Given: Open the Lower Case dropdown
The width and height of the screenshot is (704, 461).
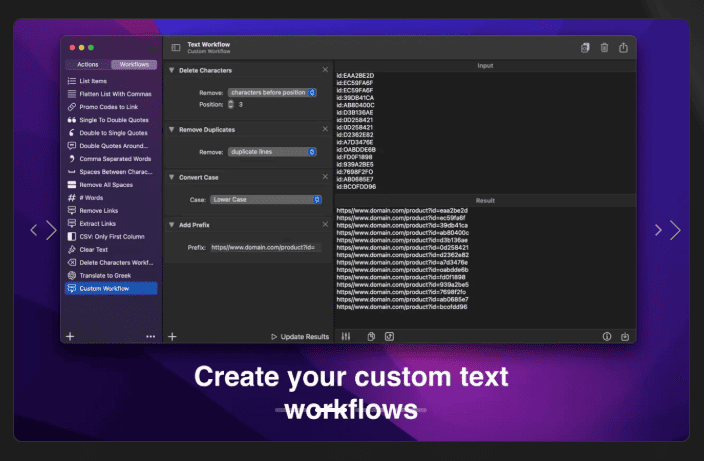Looking at the screenshot, I should (266, 199).
